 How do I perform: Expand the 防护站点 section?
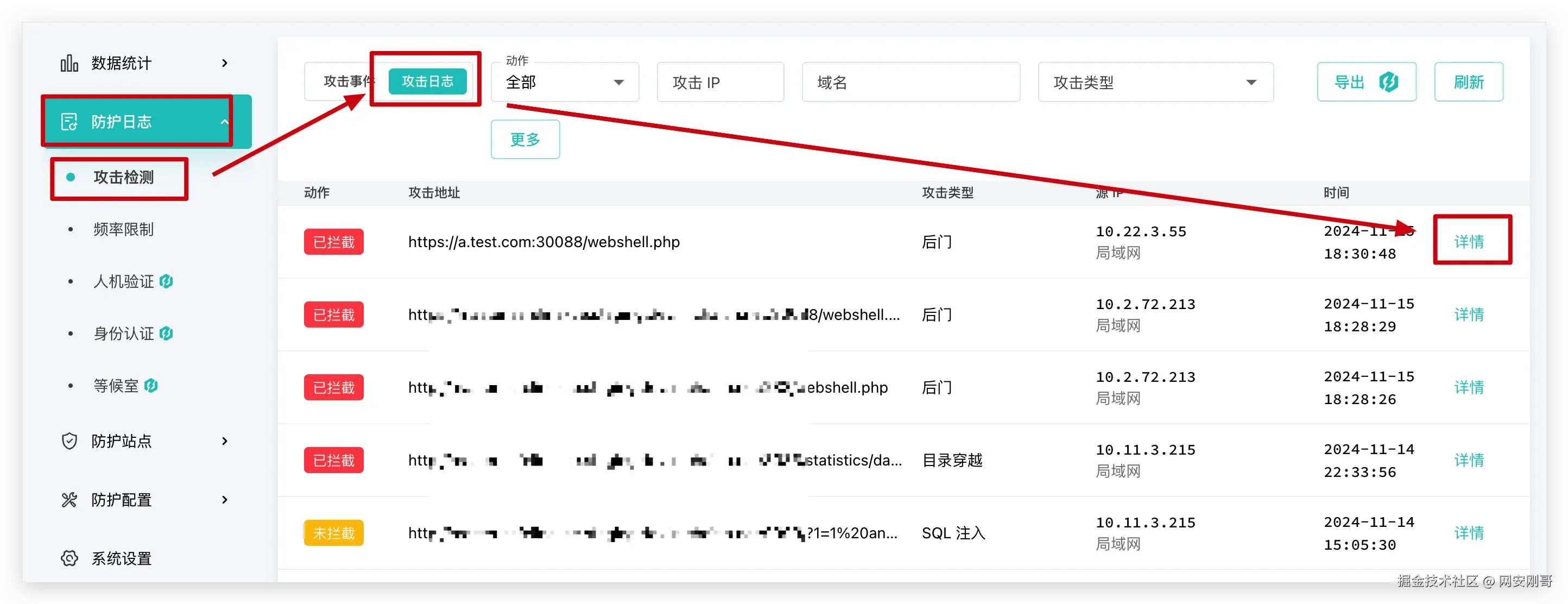point(225,441)
